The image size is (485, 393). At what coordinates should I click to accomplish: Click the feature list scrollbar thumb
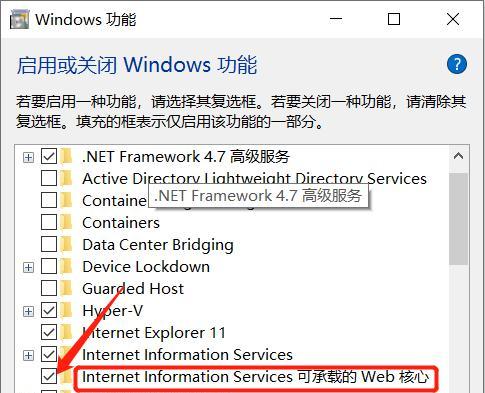458,219
